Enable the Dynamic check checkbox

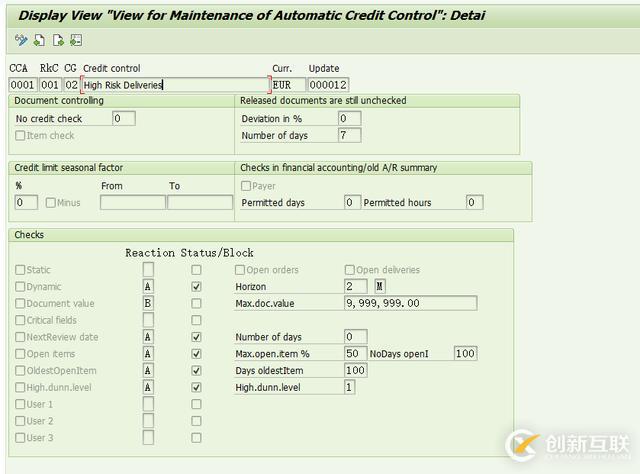click(20, 287)
